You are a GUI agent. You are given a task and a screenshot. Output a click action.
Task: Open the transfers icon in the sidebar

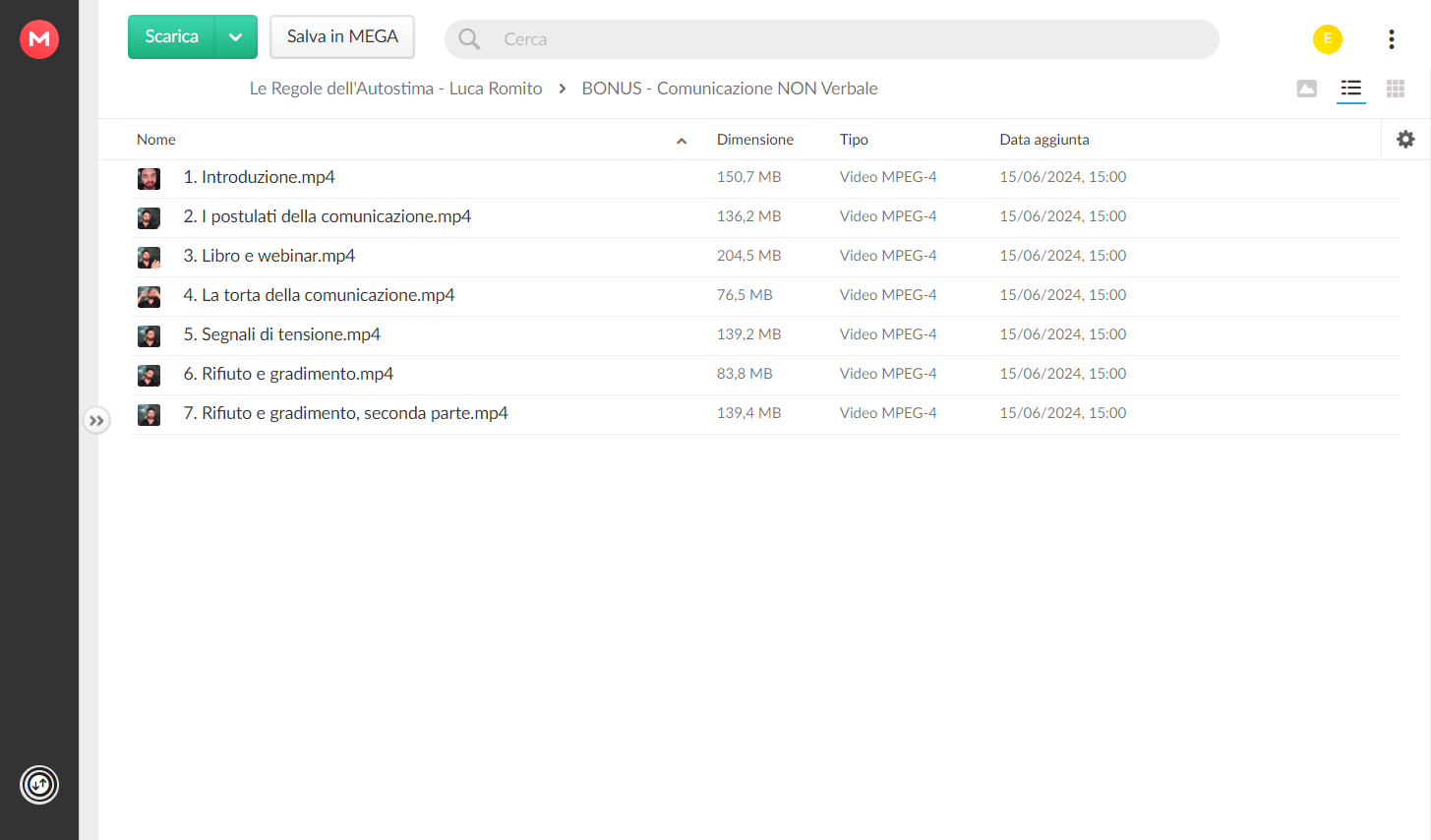(39, 785)
